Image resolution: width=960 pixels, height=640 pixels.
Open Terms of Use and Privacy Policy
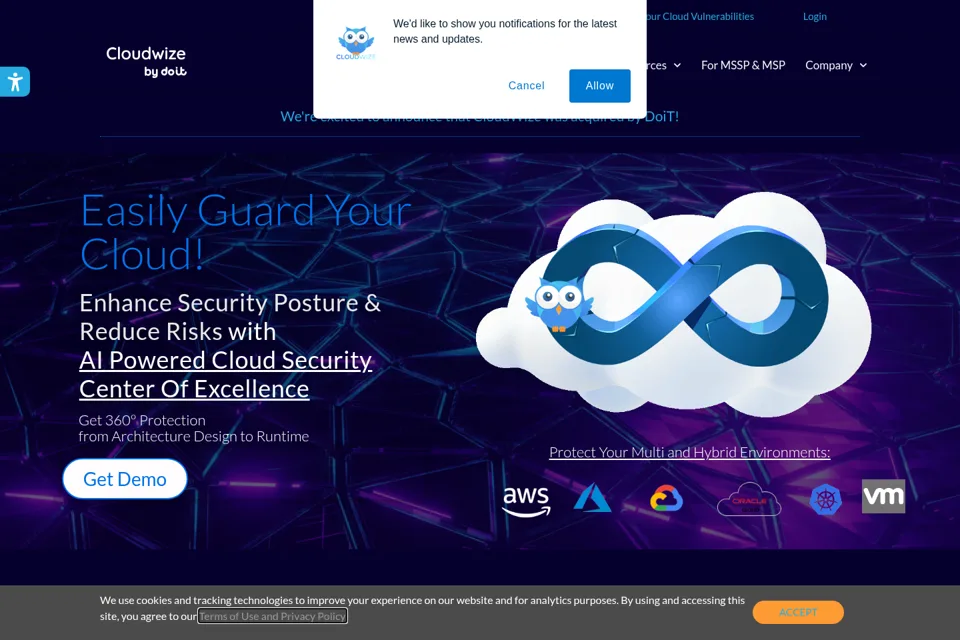tap(272, 616)
